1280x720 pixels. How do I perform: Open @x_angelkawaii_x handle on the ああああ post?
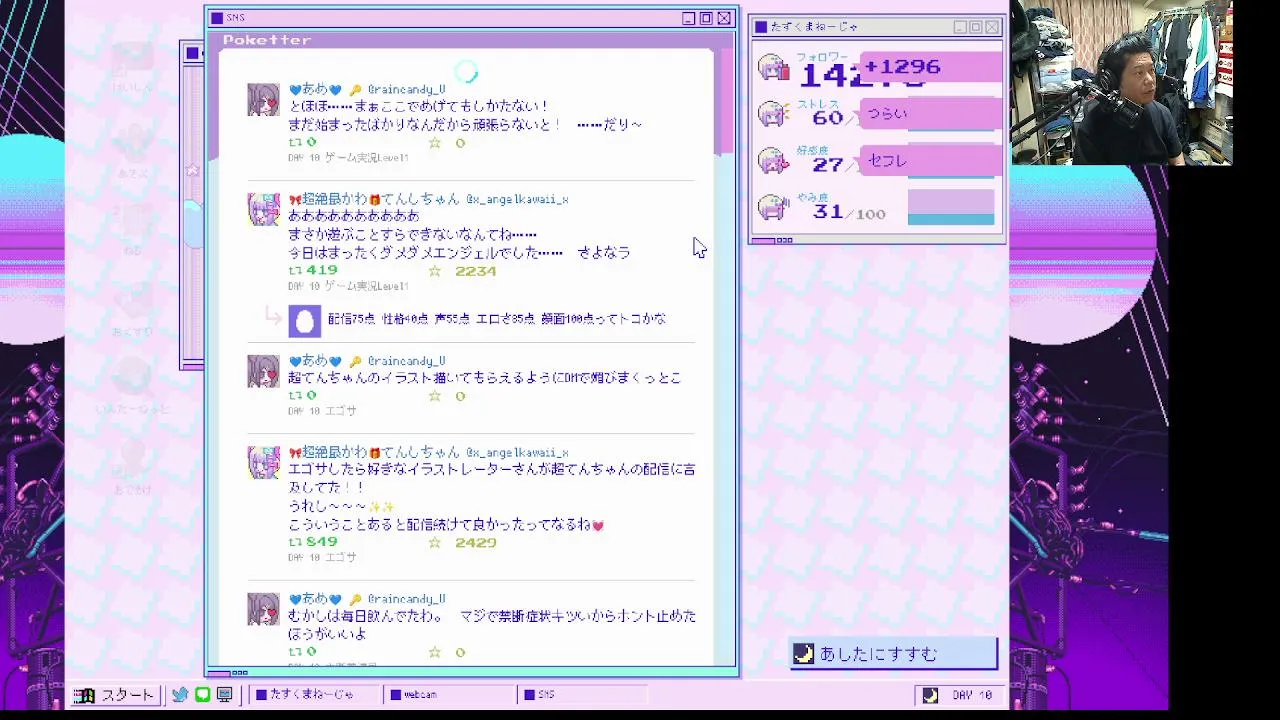coord(517,200)
